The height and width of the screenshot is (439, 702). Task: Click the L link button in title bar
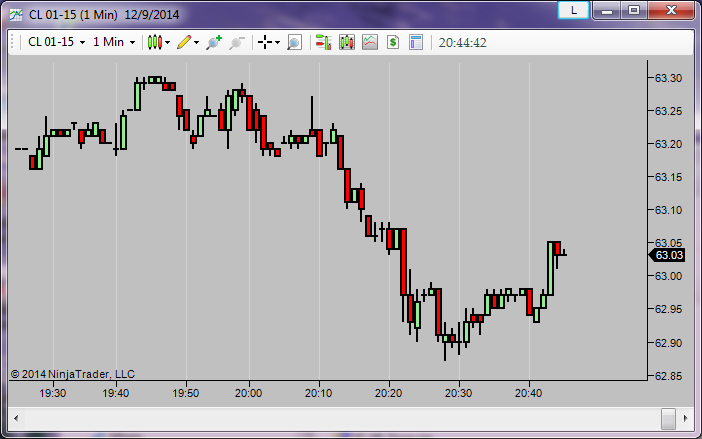click(x=574, y=10)
